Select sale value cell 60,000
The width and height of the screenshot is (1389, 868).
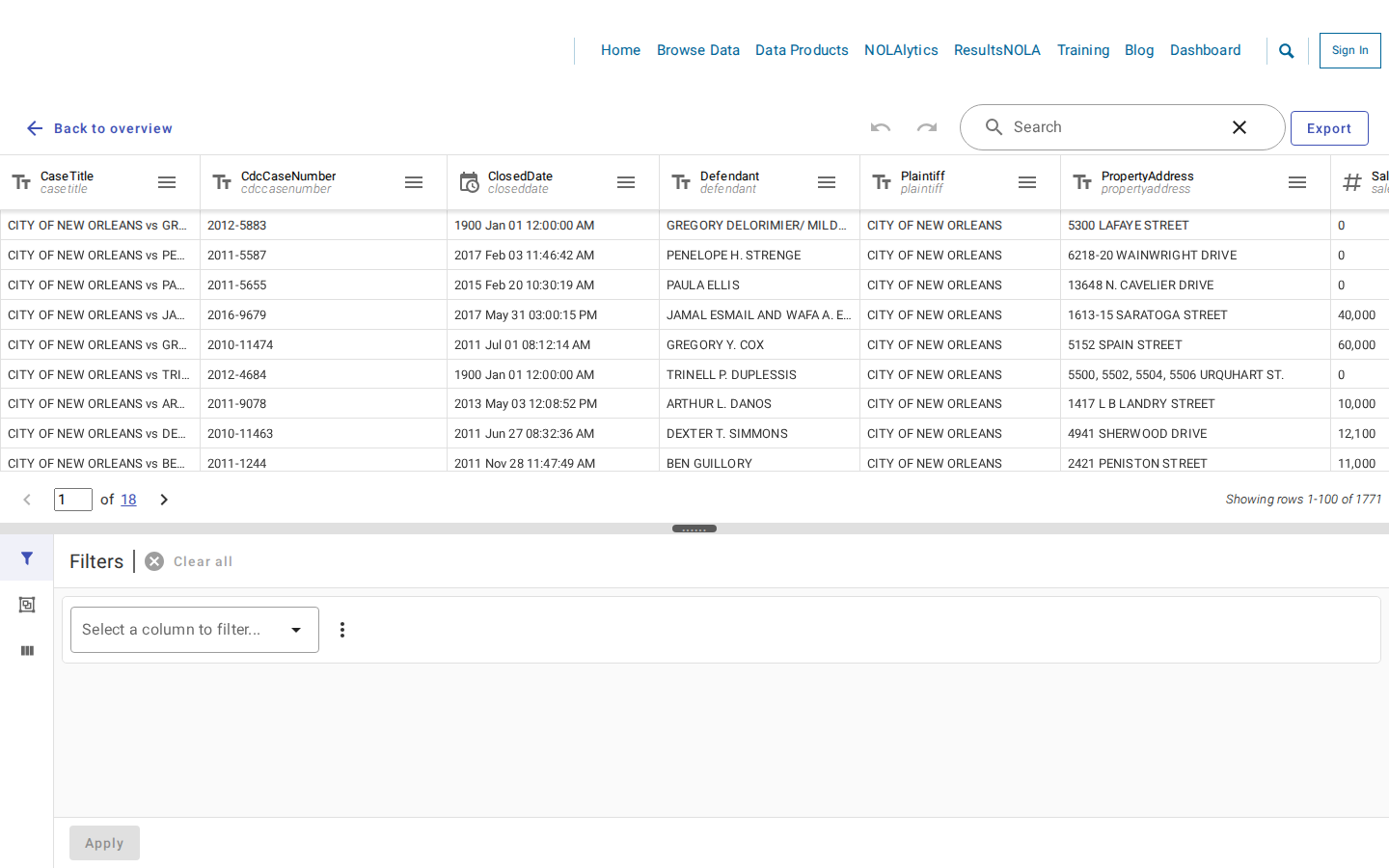tap(1360, 345)
